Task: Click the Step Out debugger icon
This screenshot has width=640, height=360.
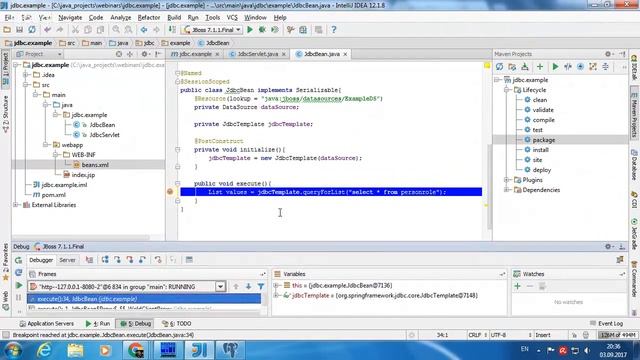Action: [x=142, y=260]
